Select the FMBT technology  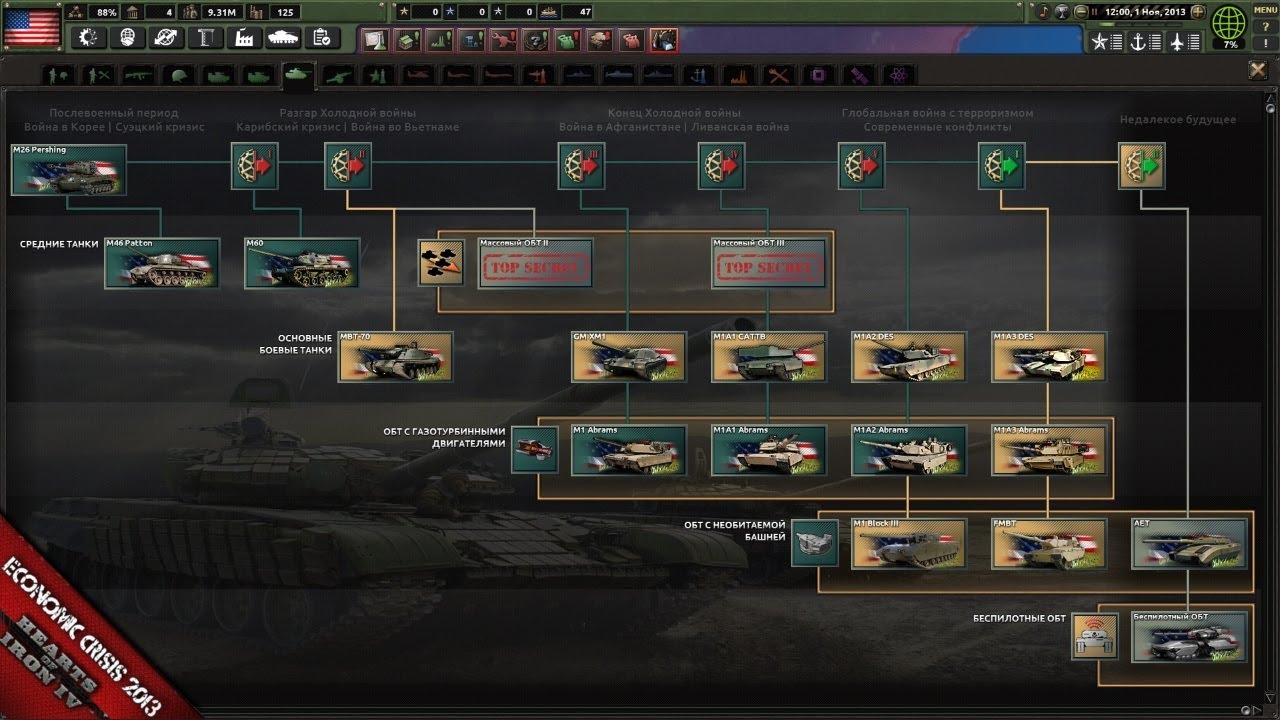coord(1049,544)
